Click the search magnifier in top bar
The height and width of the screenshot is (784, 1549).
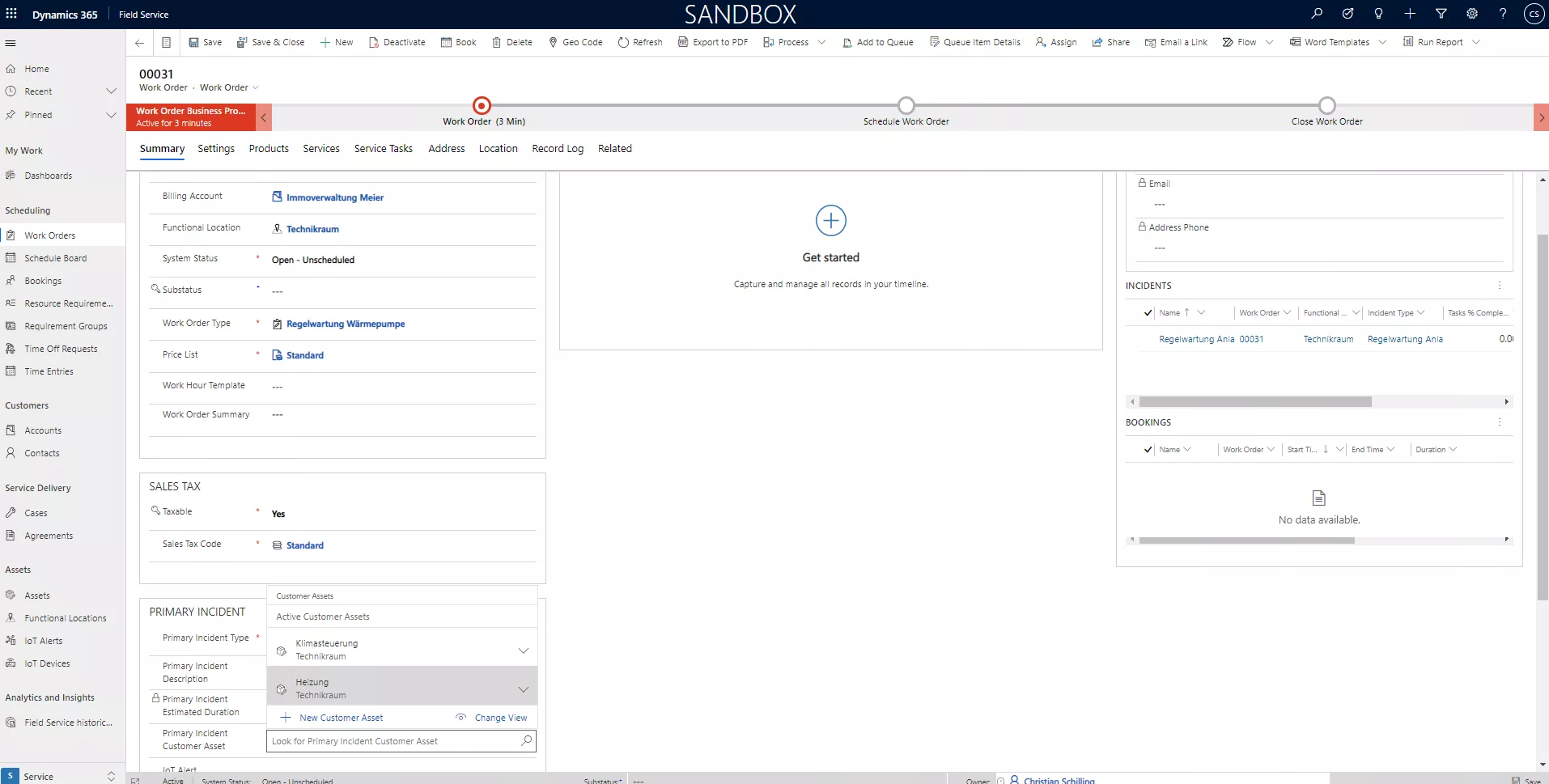1317,14
